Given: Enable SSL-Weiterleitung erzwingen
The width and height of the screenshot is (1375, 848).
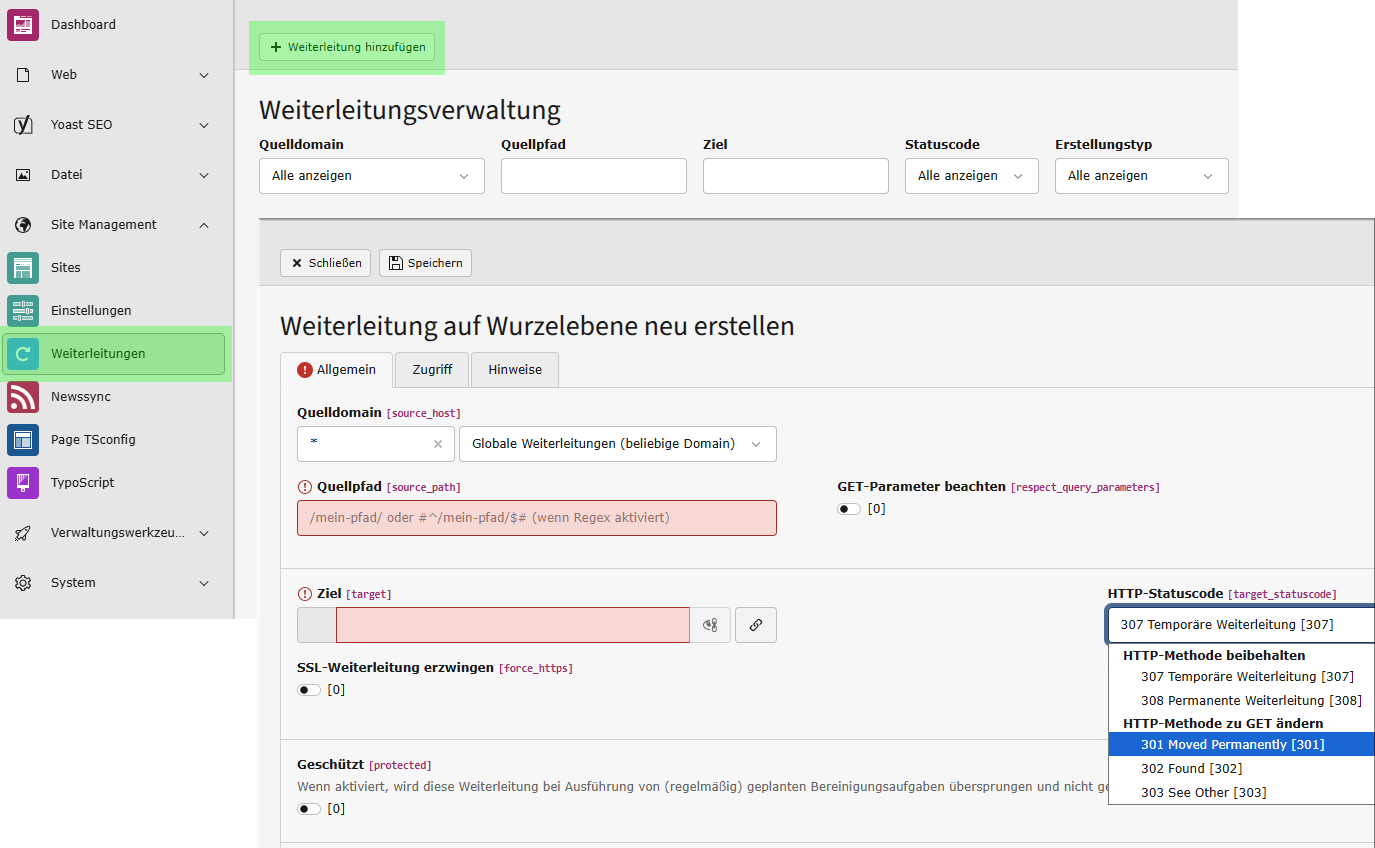Looking at the screenshot, I should point(309,689).
